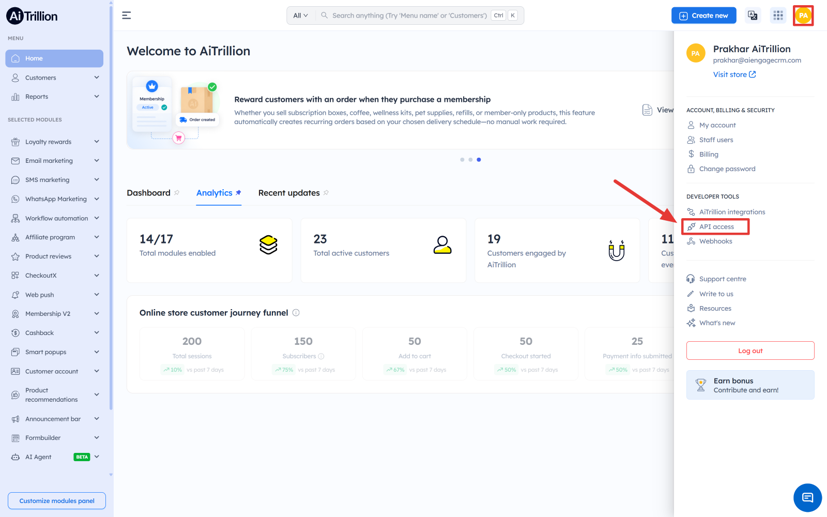Click info icon beside customer journey funnel
Image resolution: width=827 pixels, height=517 pixels.
coord(296,313)
